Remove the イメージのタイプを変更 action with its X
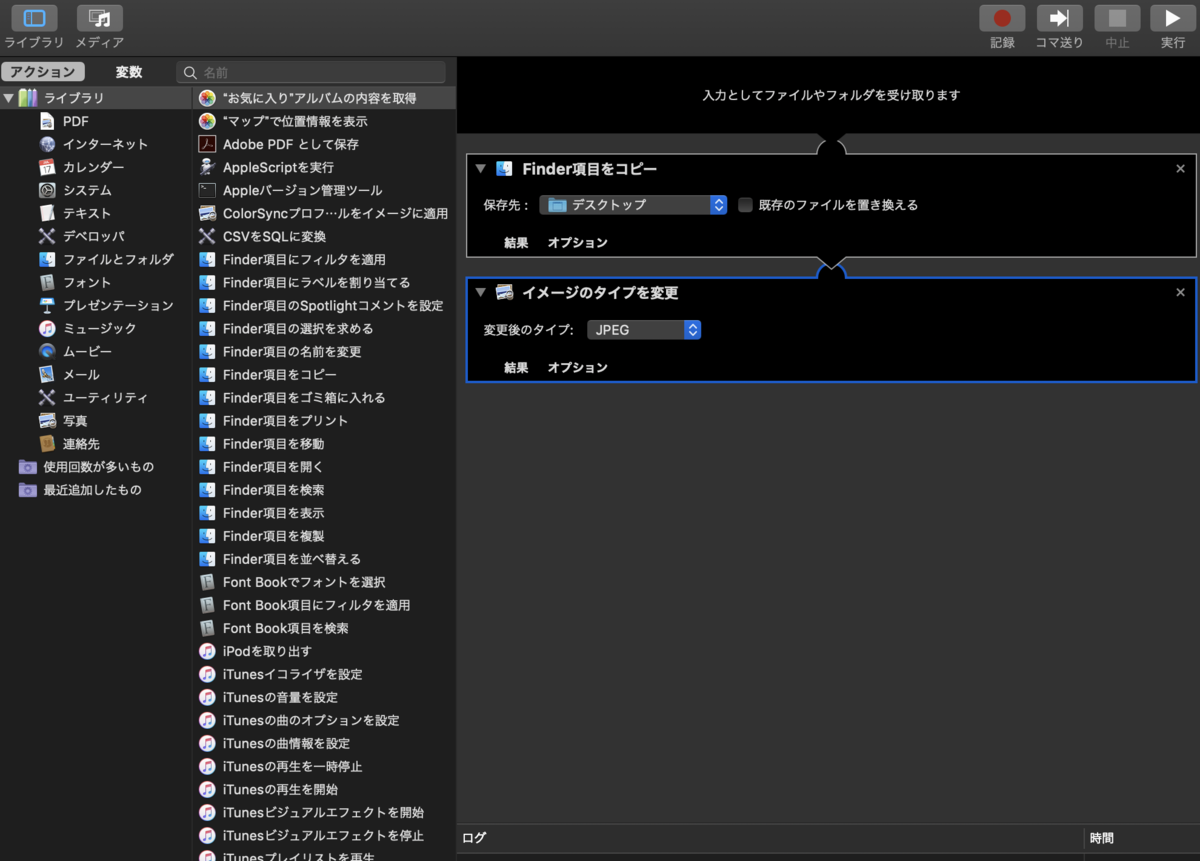The height and width of the screenshot is (861, 1200). pos(1180,292)
